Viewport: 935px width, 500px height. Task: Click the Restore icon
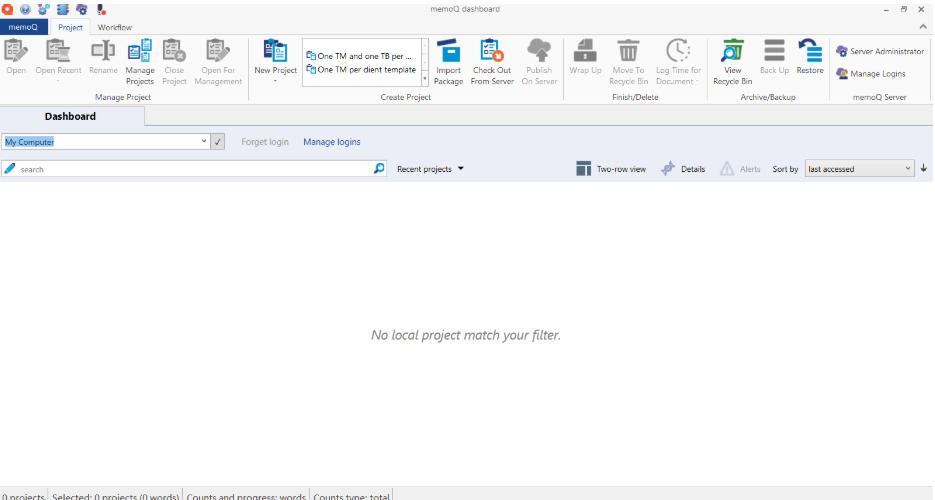pos(810,51)
